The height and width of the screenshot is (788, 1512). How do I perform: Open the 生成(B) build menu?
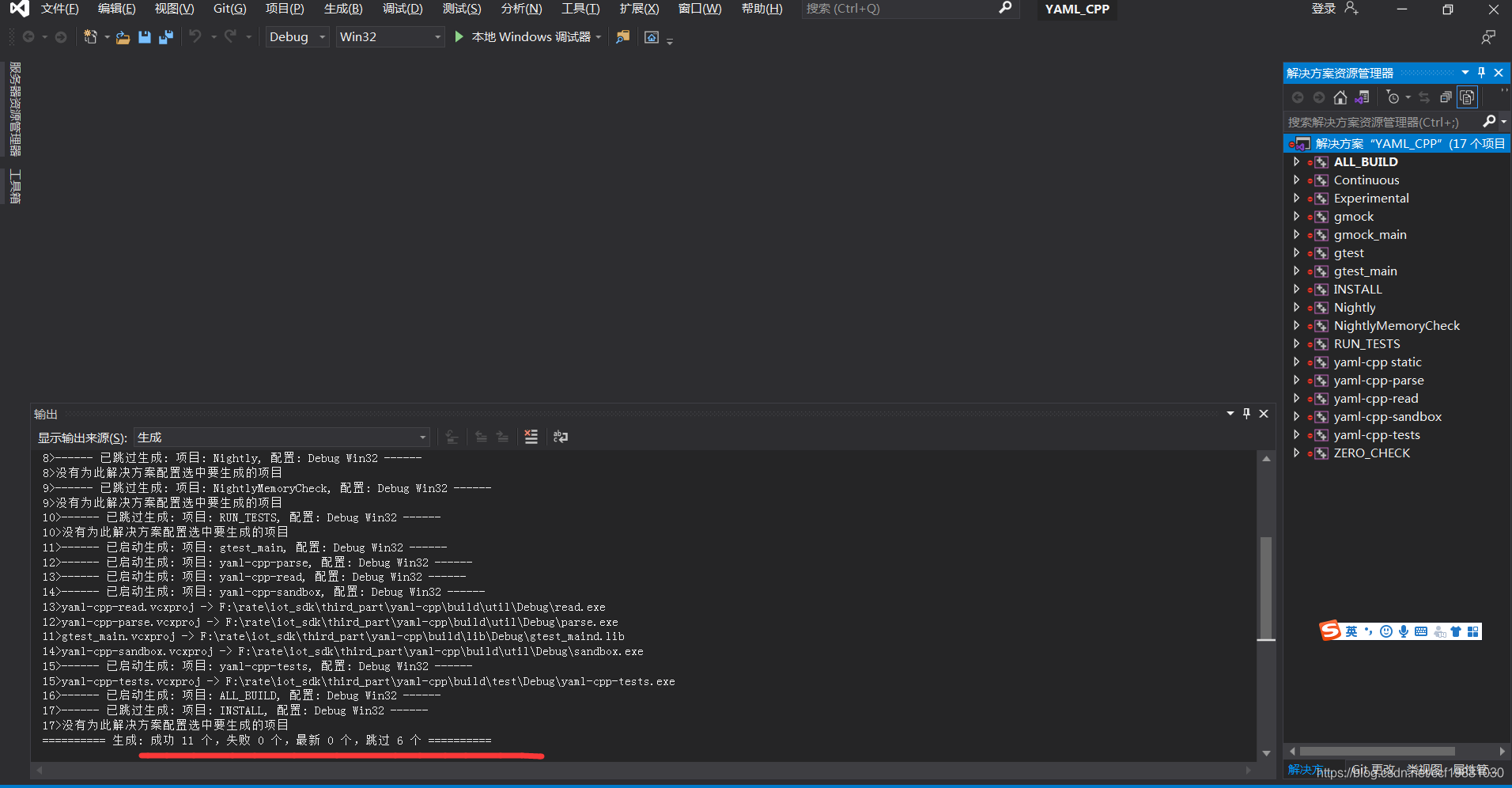[x=343, y=9]
